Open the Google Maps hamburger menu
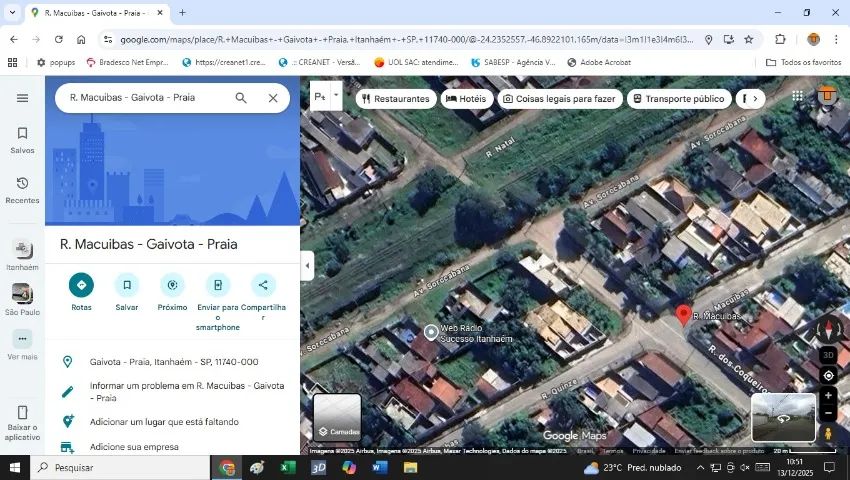This screenshot has height=480, width=850. [22, 98]
